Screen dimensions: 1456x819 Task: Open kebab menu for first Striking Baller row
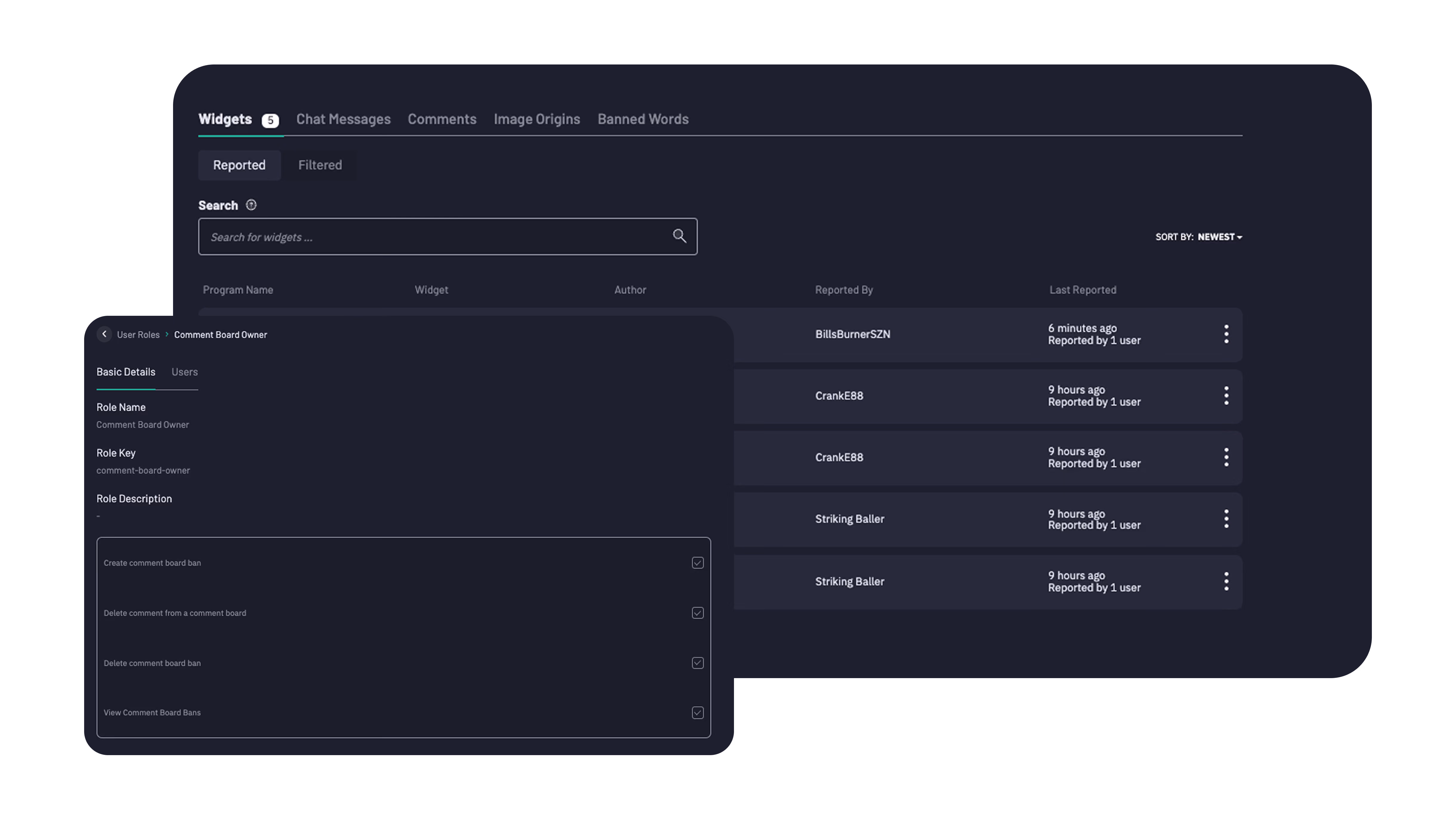pos(1226,519)
